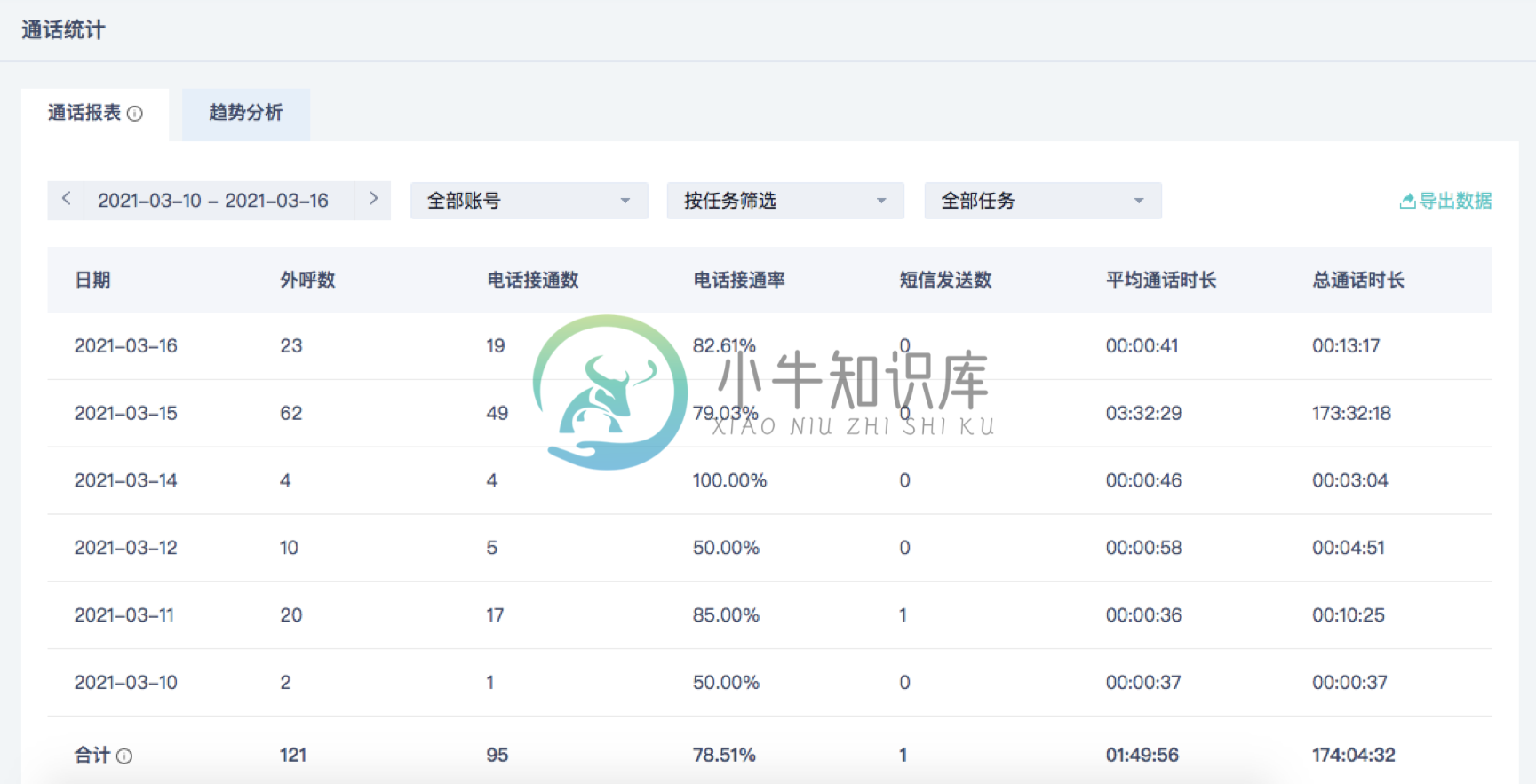
Task: Click previous date range arrow
Action: (66, 199)
